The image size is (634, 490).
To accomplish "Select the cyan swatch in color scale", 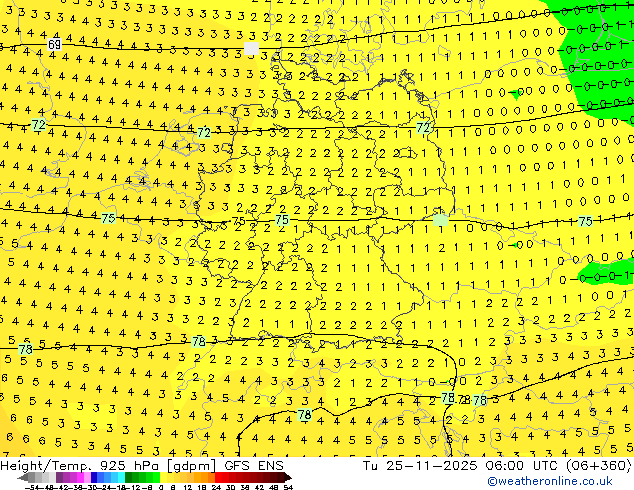I will (x=121, y=477).
